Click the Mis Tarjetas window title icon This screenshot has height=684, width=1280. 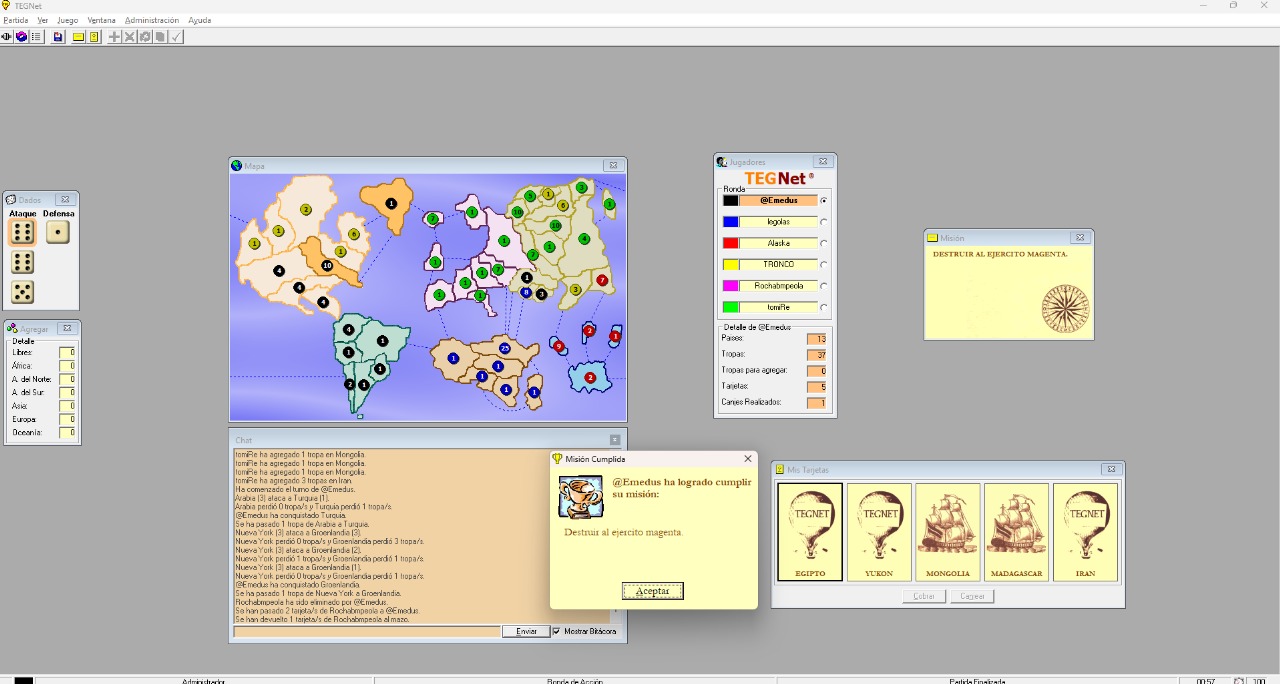[x=779, y=469]
